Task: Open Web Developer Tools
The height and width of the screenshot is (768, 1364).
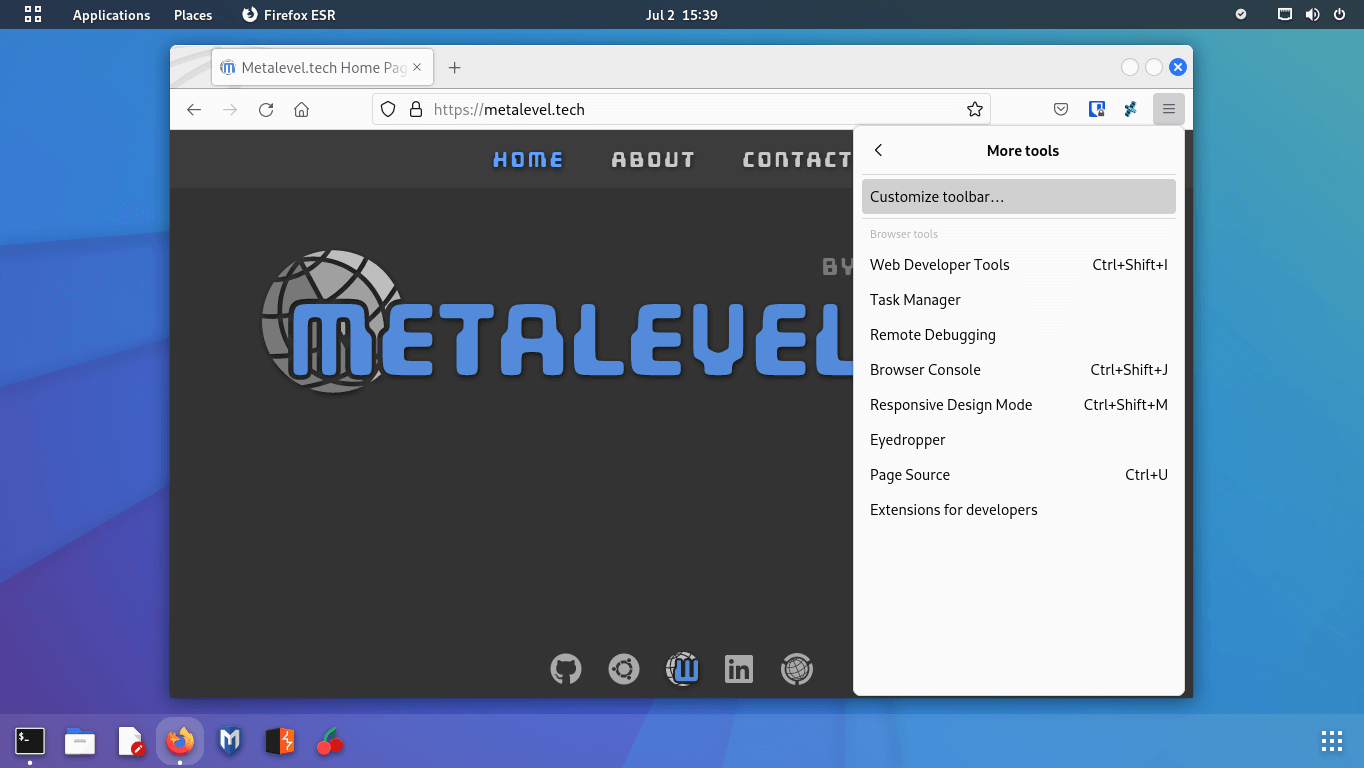Action: (x=1019, y=265)
